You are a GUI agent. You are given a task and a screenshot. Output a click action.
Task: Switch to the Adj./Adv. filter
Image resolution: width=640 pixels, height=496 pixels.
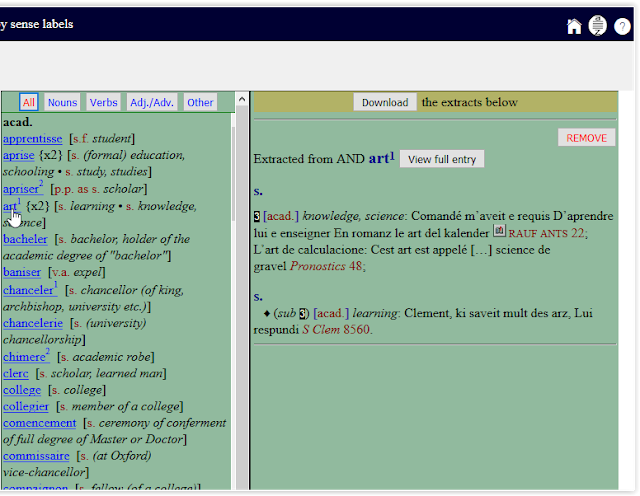coord(151,102)
